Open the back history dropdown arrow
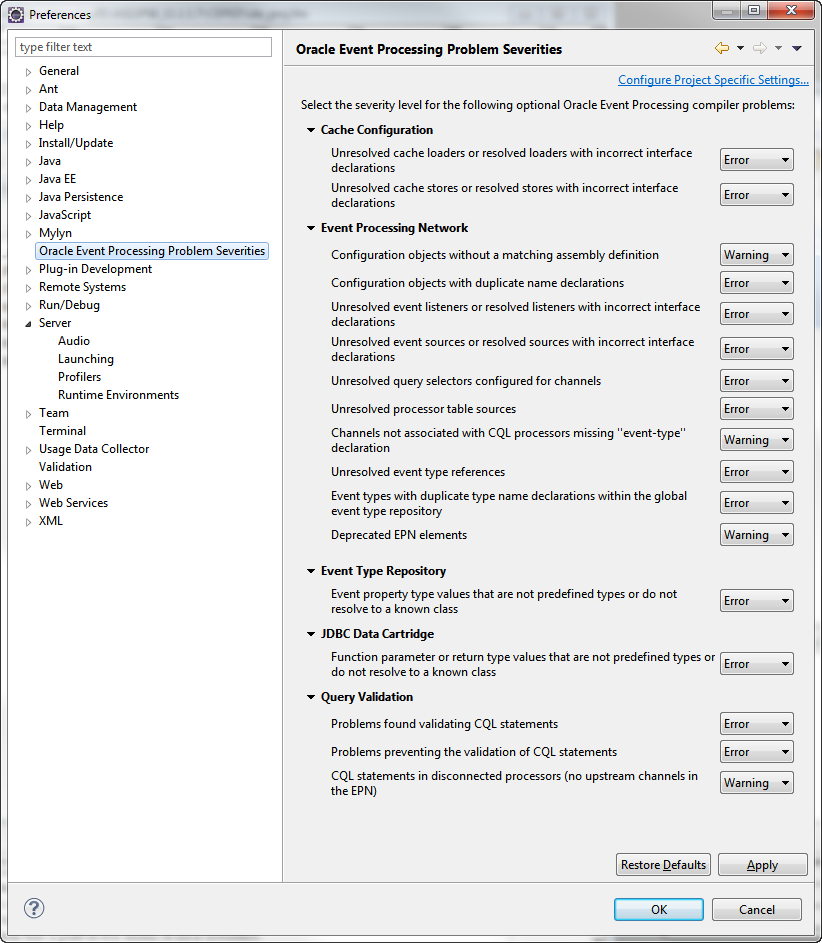Image resolution: width=822 pixels, height=943 pixels. tap(740, 48)
